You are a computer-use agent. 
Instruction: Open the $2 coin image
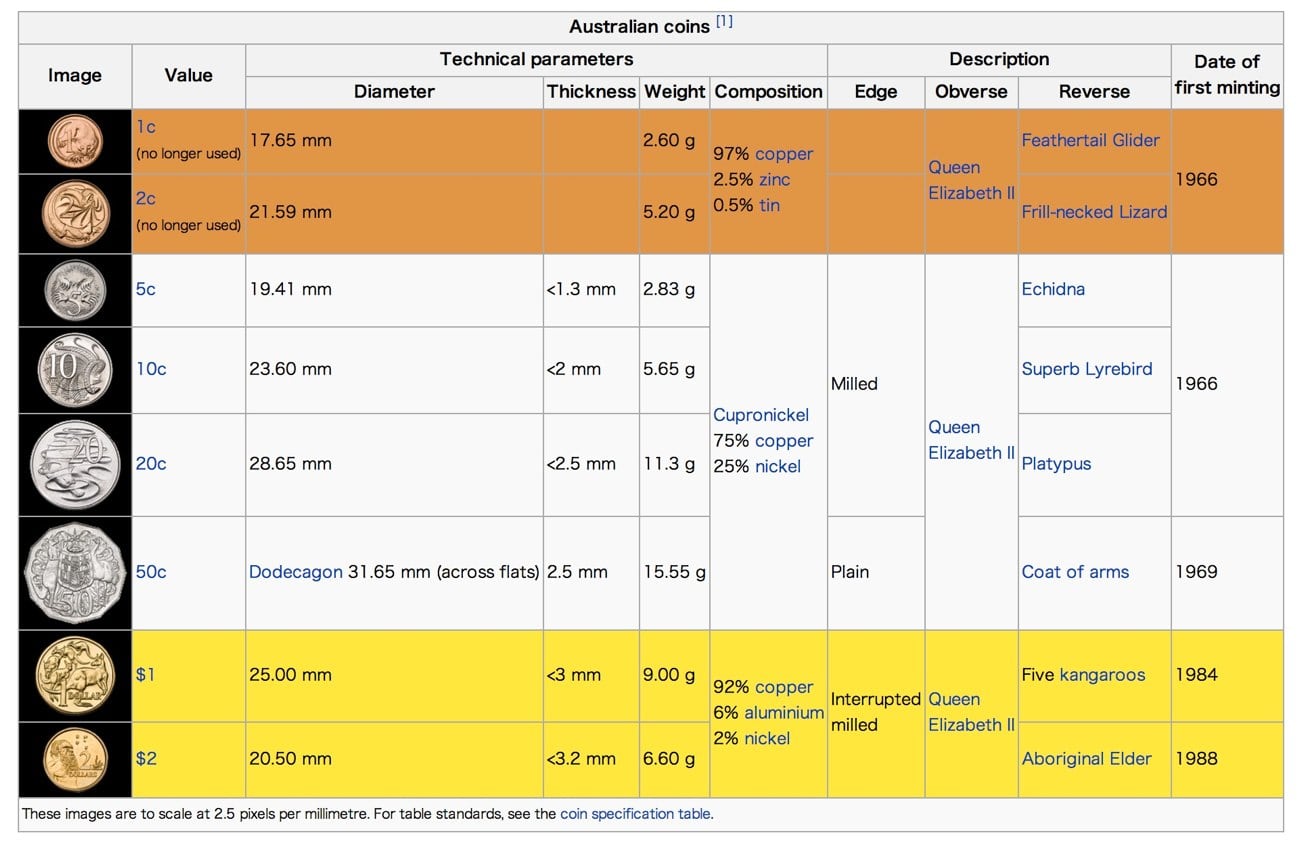click(x=75, y=759)
